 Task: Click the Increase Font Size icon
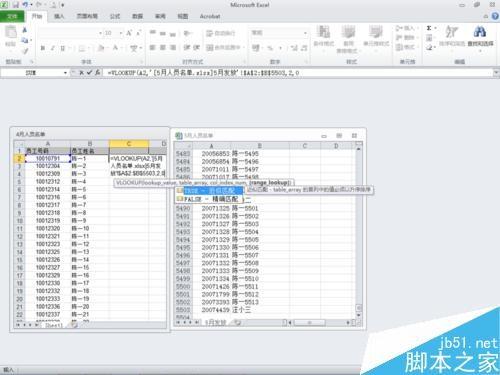[129, 33]
